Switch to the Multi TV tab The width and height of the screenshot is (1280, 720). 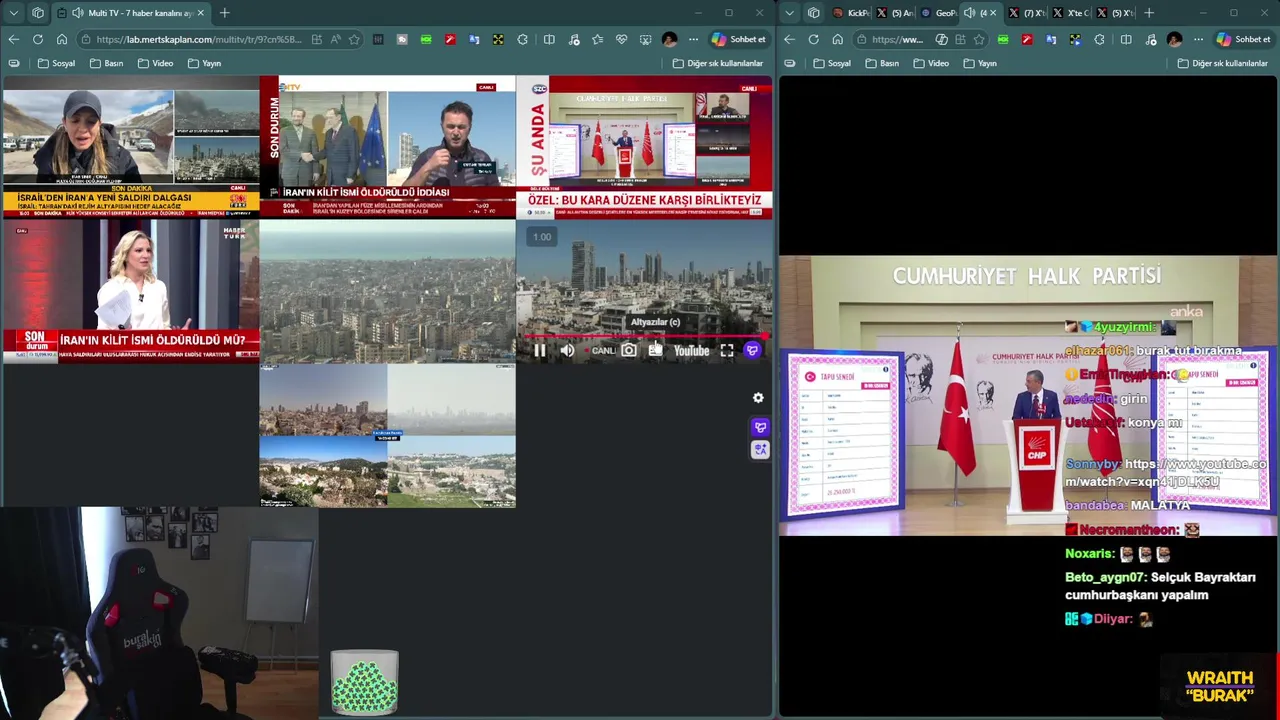pyautogui.click(x=131, y=13)
